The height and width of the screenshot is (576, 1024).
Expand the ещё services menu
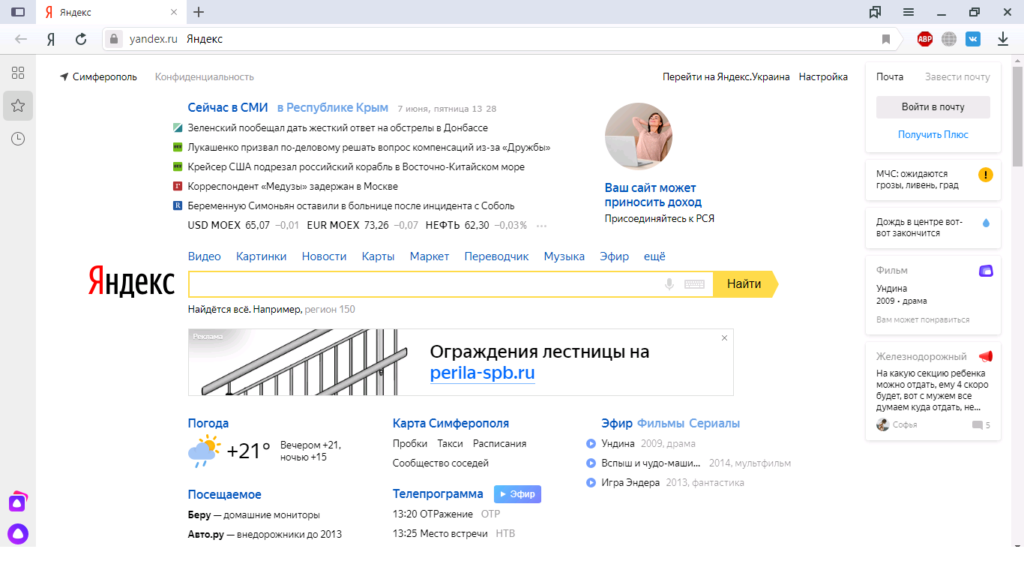click(x=654, y=257)
